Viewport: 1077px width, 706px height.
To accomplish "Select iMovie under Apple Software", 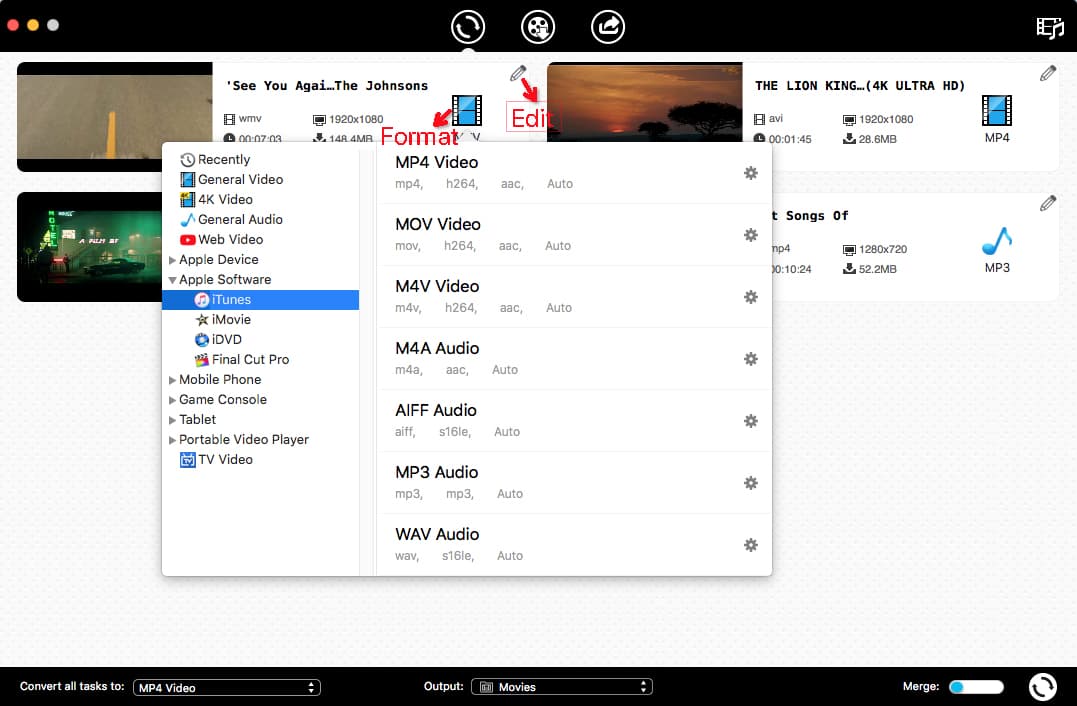I will pos(223,319).
